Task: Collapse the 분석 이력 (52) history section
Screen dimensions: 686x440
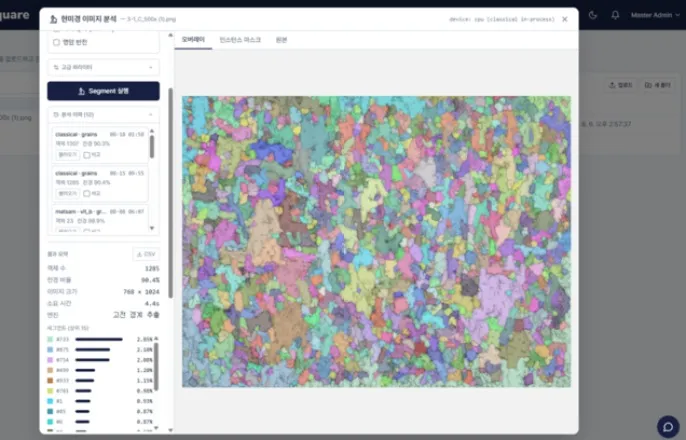Action: (103, 115)
